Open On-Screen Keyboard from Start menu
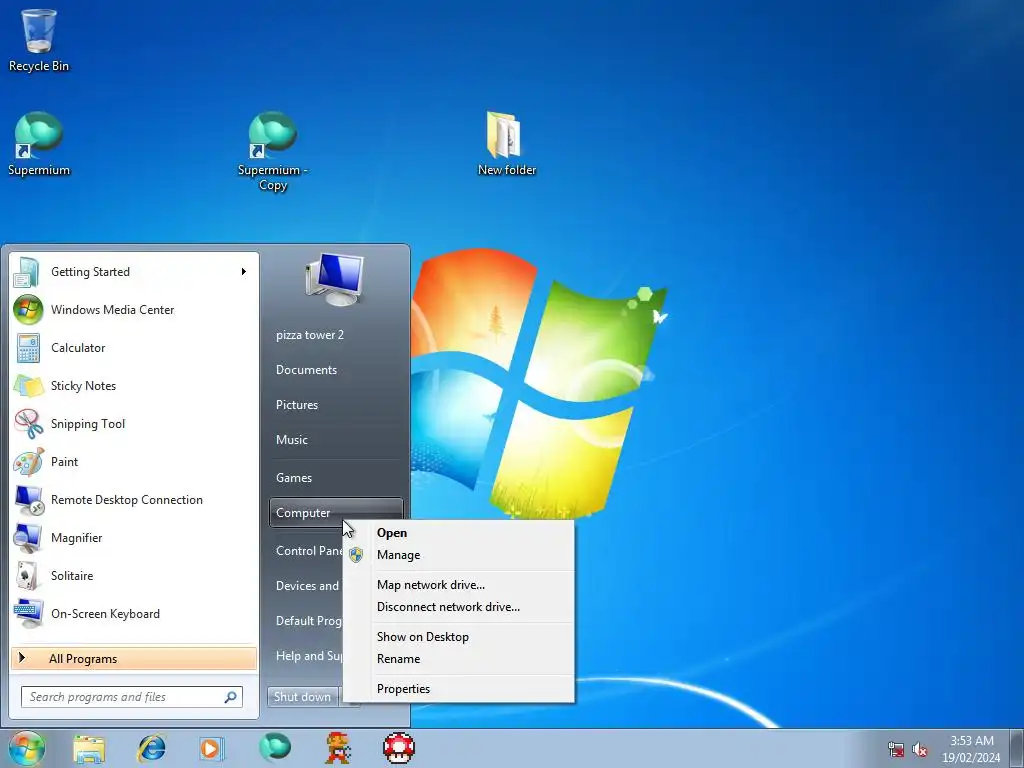 tap(134, 613)
